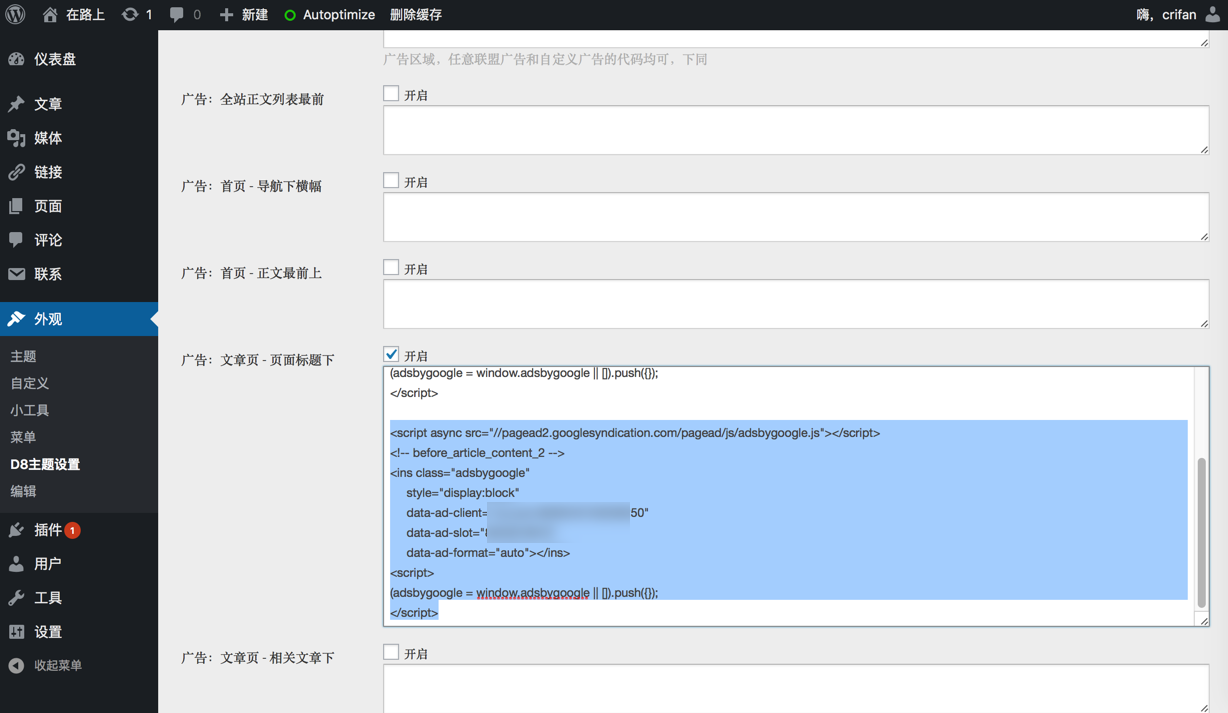Open the crifan user account menu
The height and width of the screenshot is (713, 1228).
[x=1178, y=15]
